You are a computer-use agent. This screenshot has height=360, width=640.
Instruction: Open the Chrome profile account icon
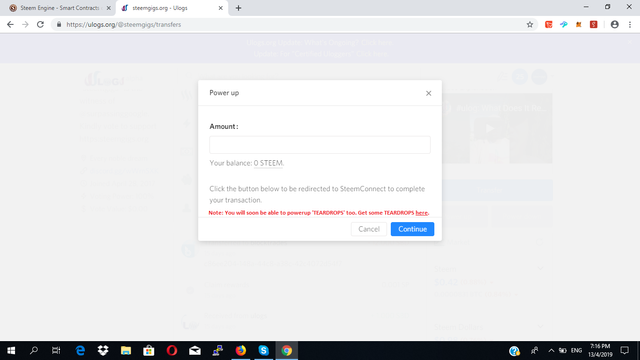click(614, 24)
